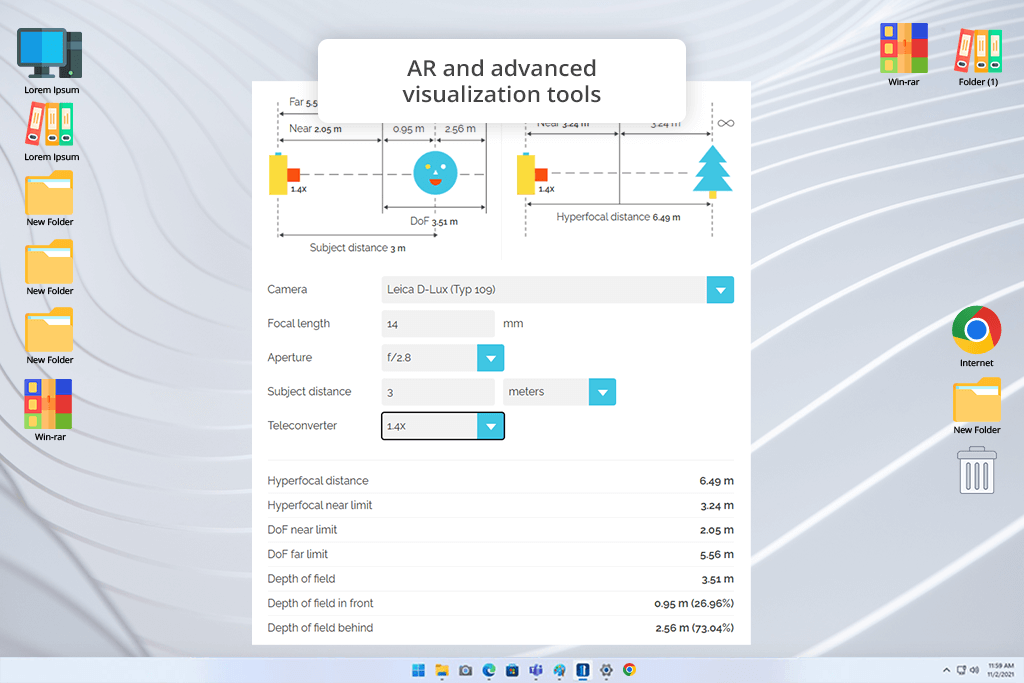The height and width of the screenshot is (683, 1024).
Task: Click the Subject distance 3 m diagram label
Action: click(357, 248)
